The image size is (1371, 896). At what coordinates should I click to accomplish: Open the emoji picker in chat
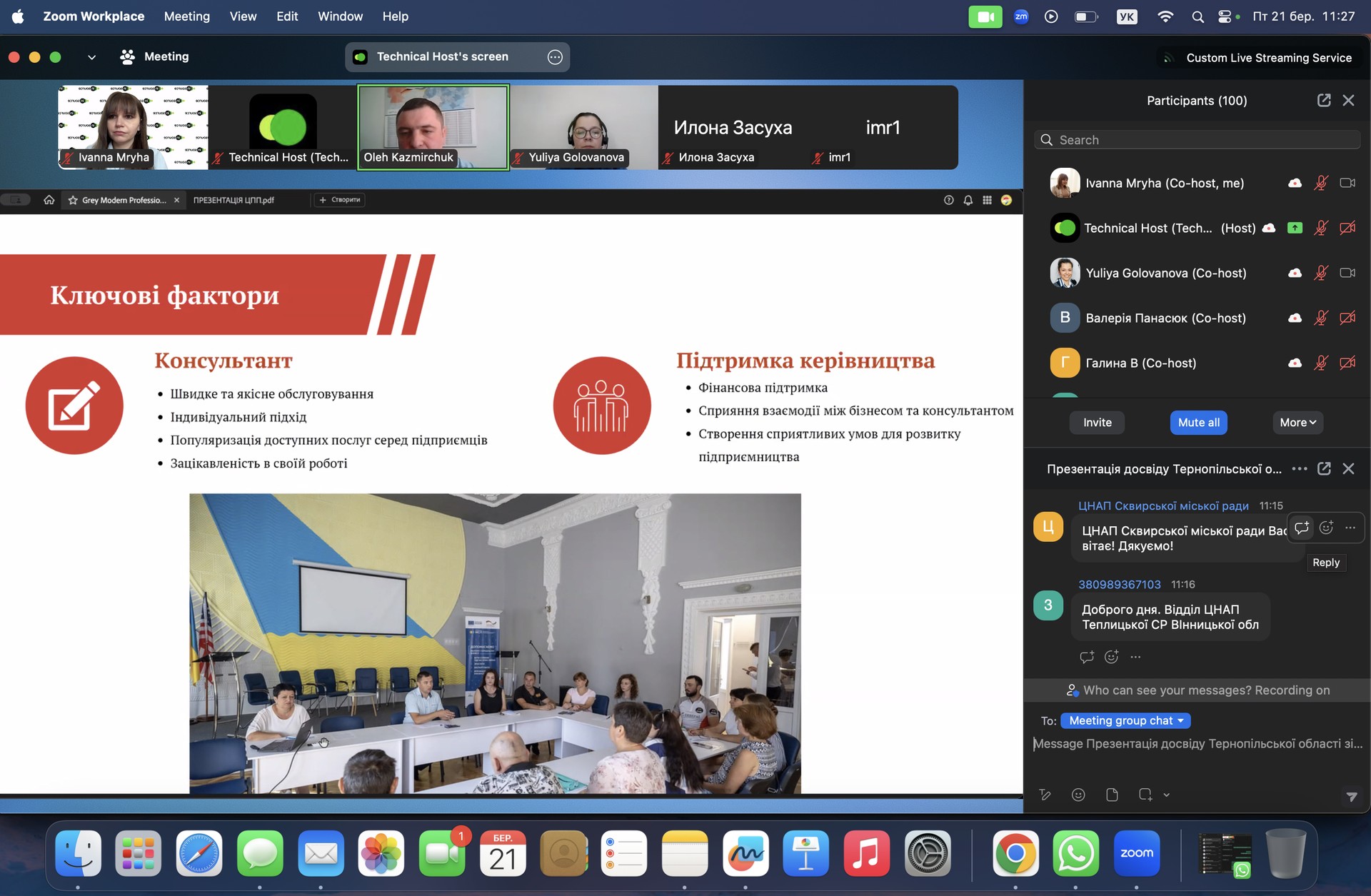tap(1078, 795)
